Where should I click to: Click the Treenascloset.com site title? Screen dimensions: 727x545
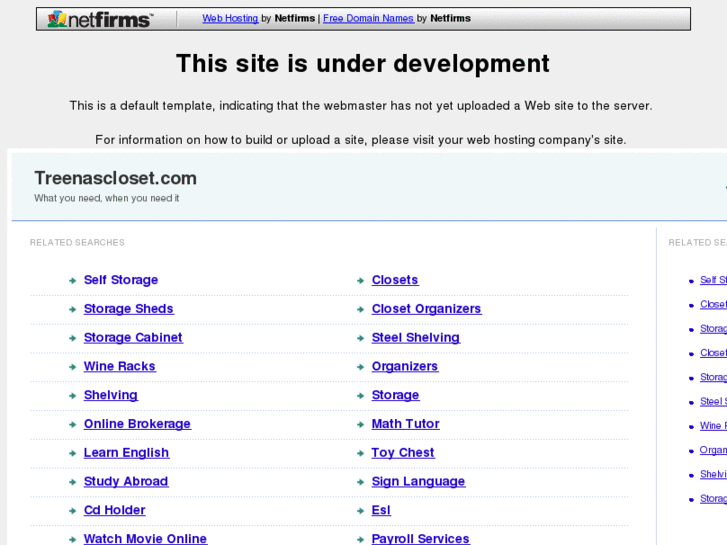point(115,178)
